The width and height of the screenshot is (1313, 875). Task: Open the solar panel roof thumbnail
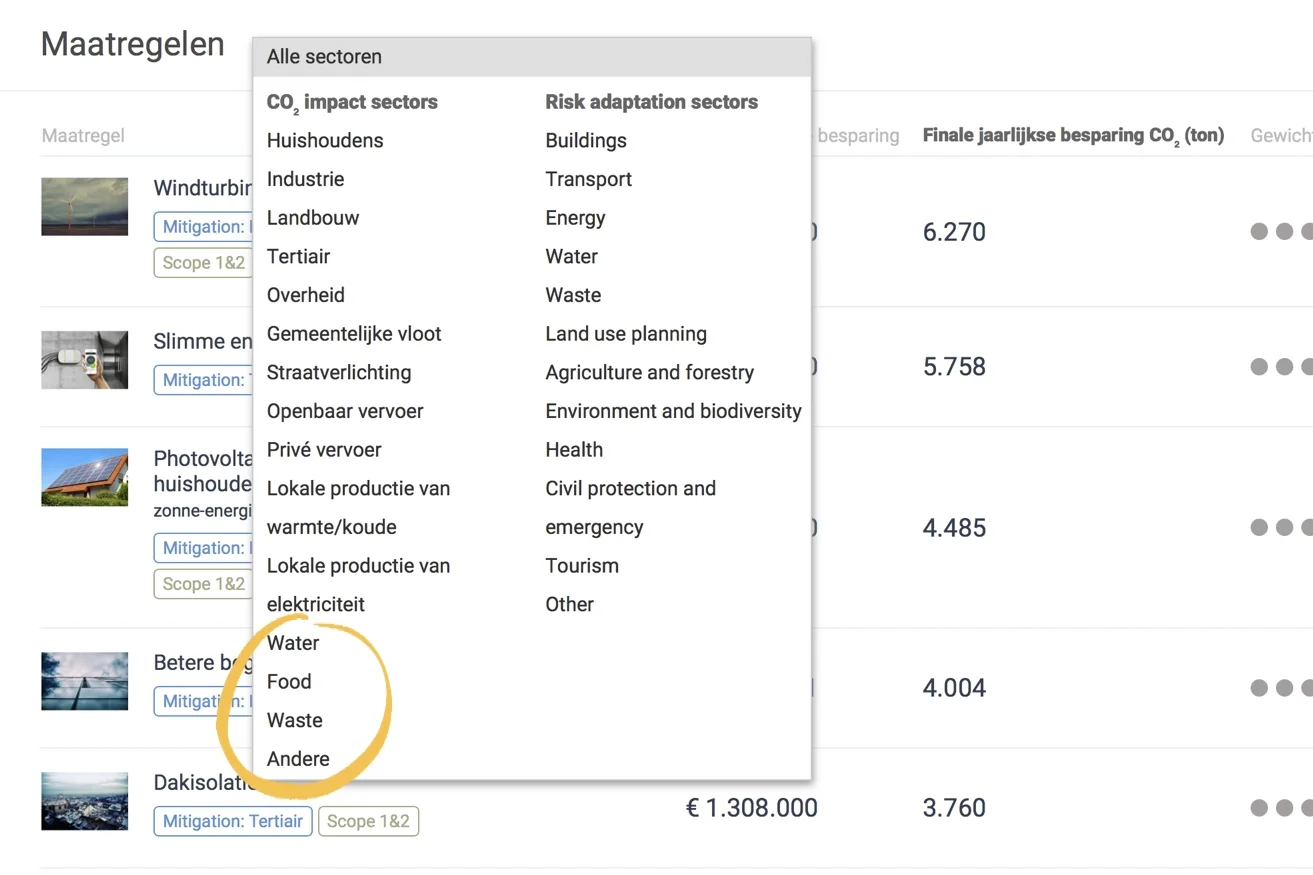[x=85, y=477]
